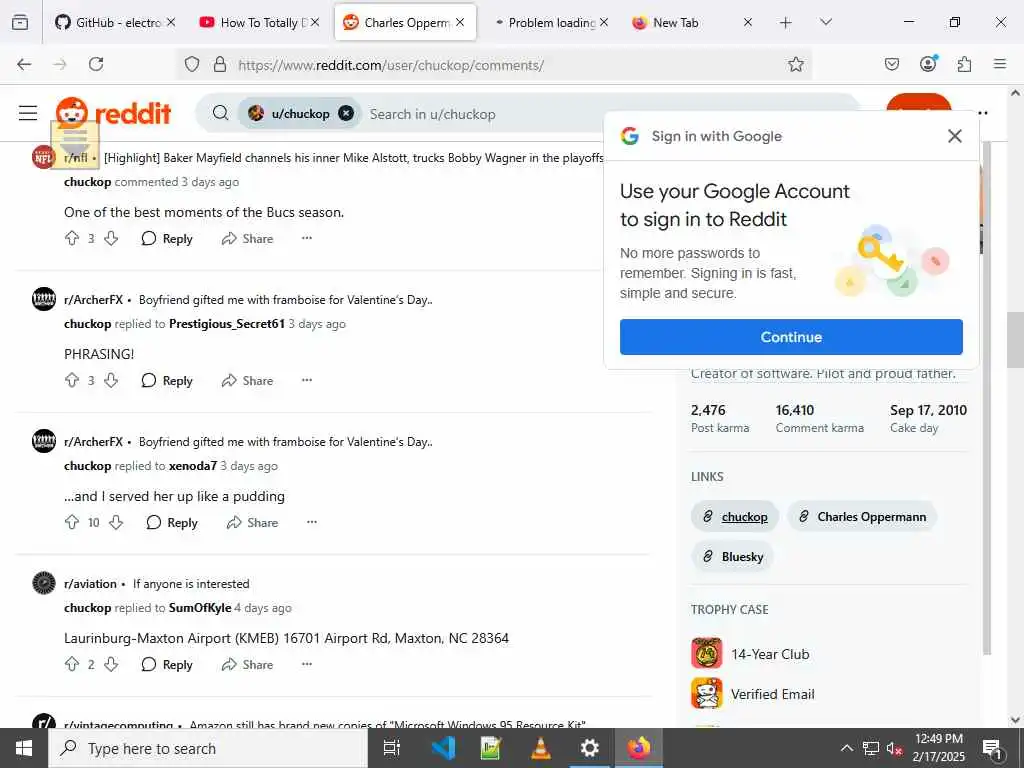Open the Save to Pocket icon
Image resolution: width=1024 pixels, height=768 pixels.
point(891,64)
